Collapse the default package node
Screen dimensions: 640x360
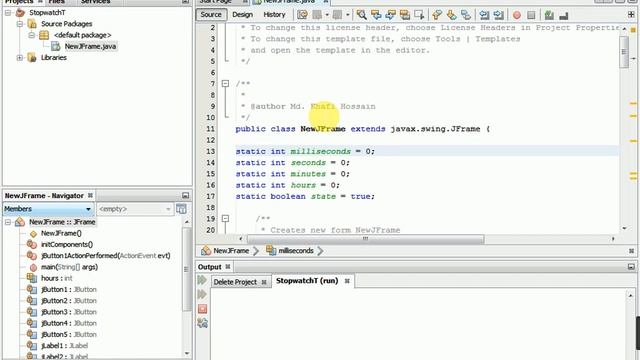point(31,35)
